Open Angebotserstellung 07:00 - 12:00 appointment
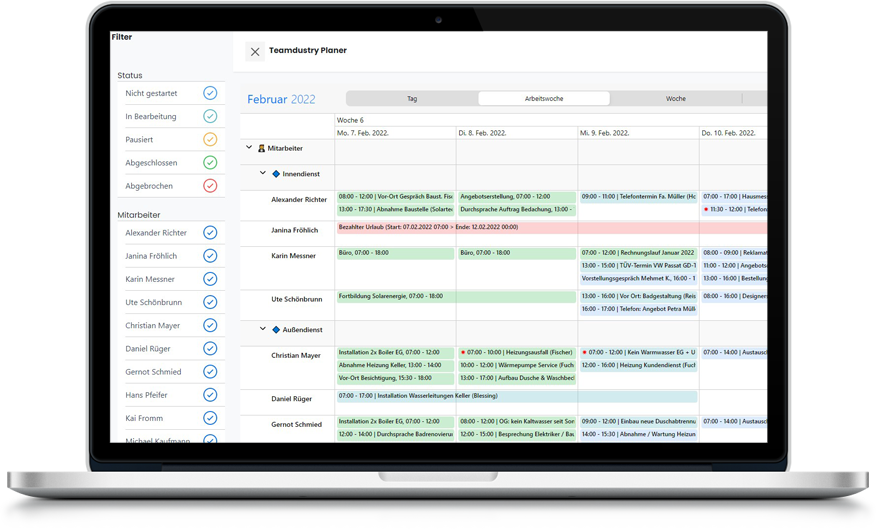Image resolution: width=876 pixels, height=529 pixels. pyautogui.click(x=517, y=197)
